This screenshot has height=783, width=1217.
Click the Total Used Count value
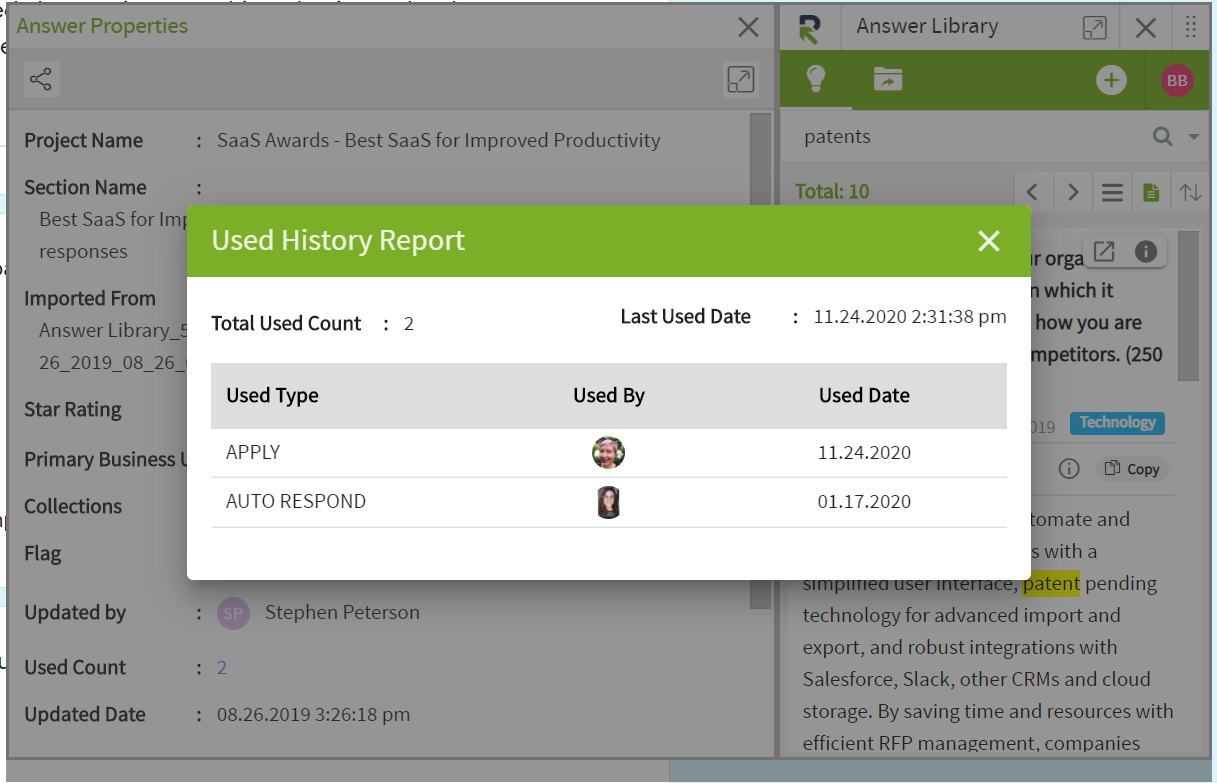click(x=408, y=324)
